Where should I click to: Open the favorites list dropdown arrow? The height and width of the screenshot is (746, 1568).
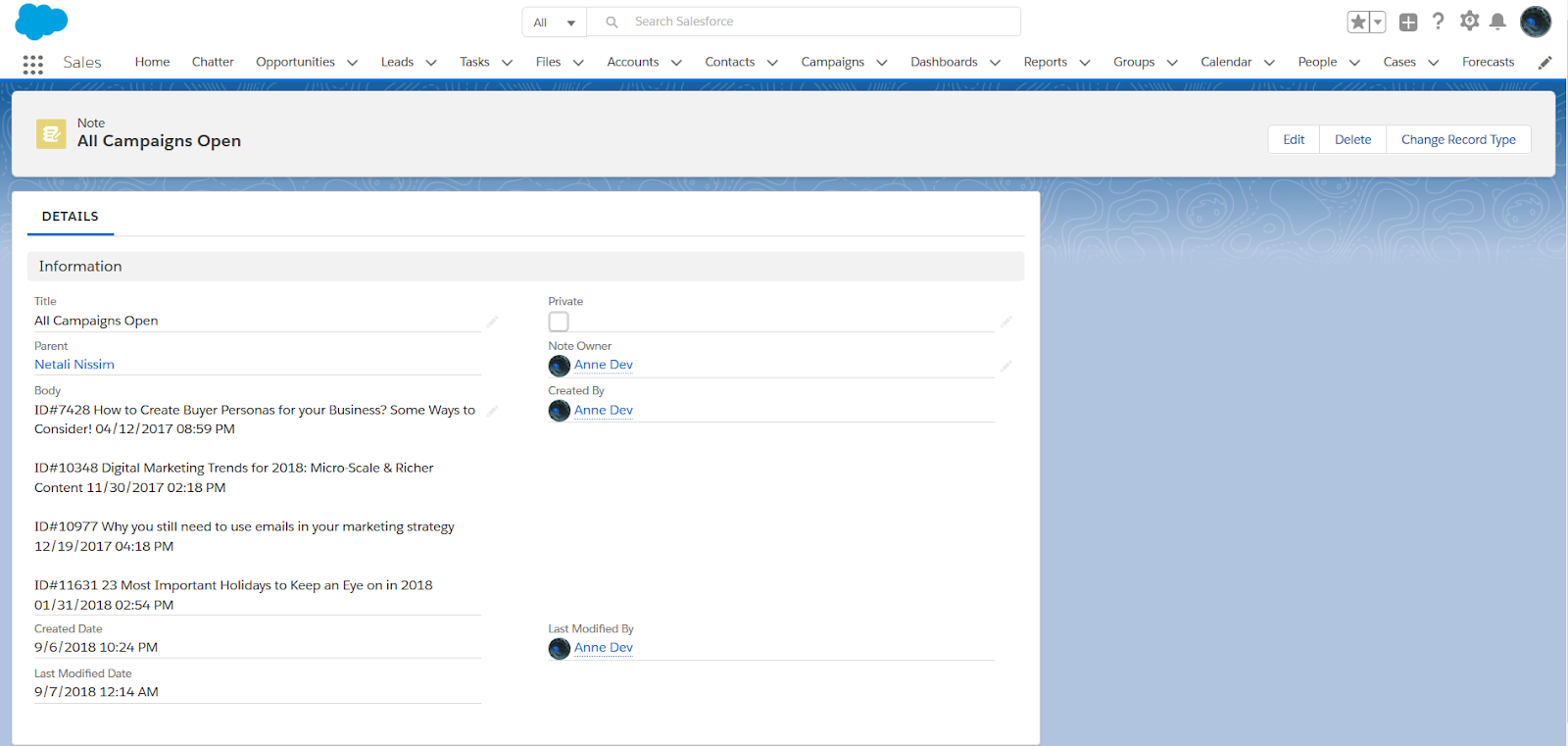click(1378, 22)
